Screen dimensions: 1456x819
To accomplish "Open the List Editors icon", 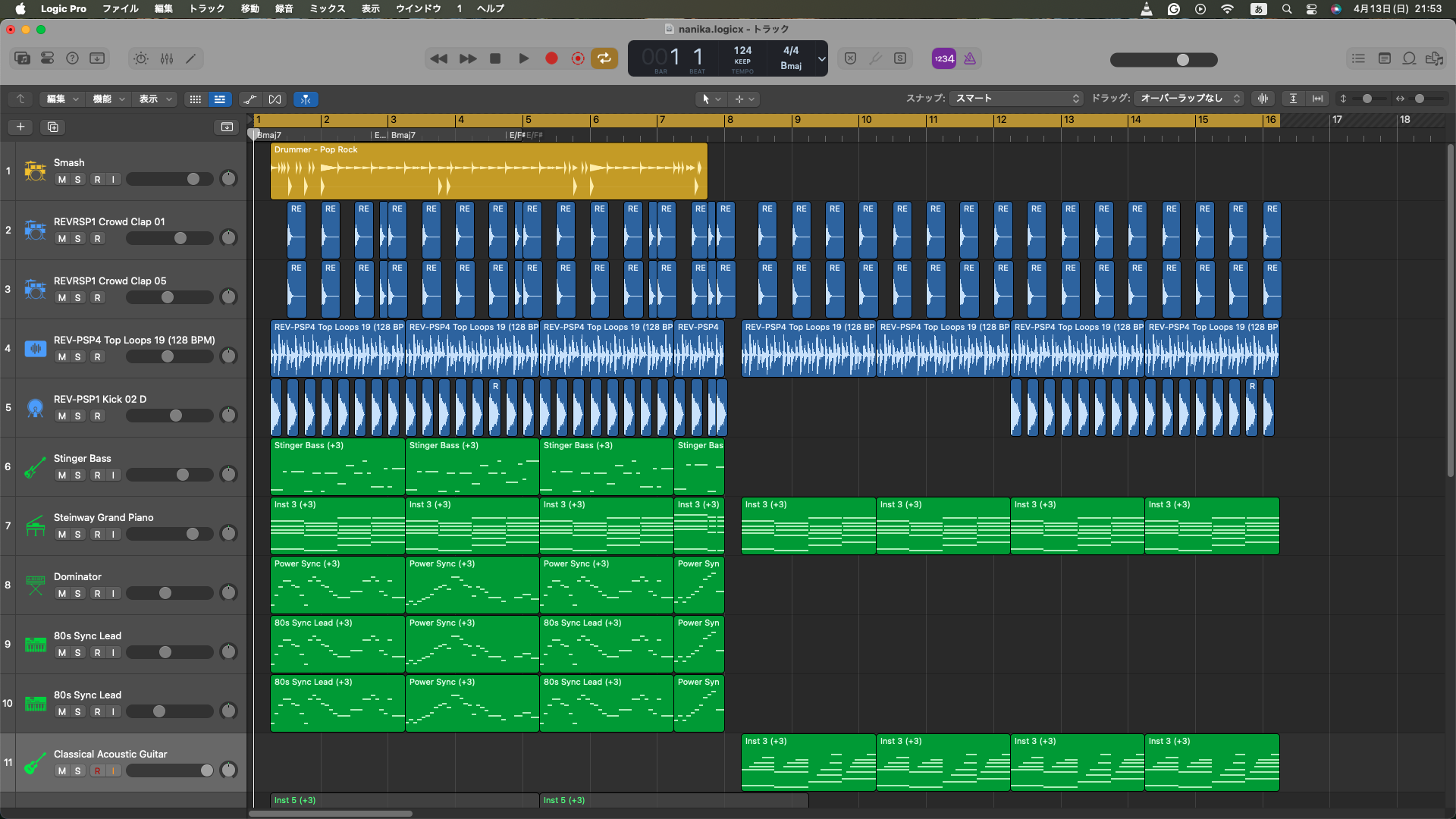I will [x=1358, y=58].
